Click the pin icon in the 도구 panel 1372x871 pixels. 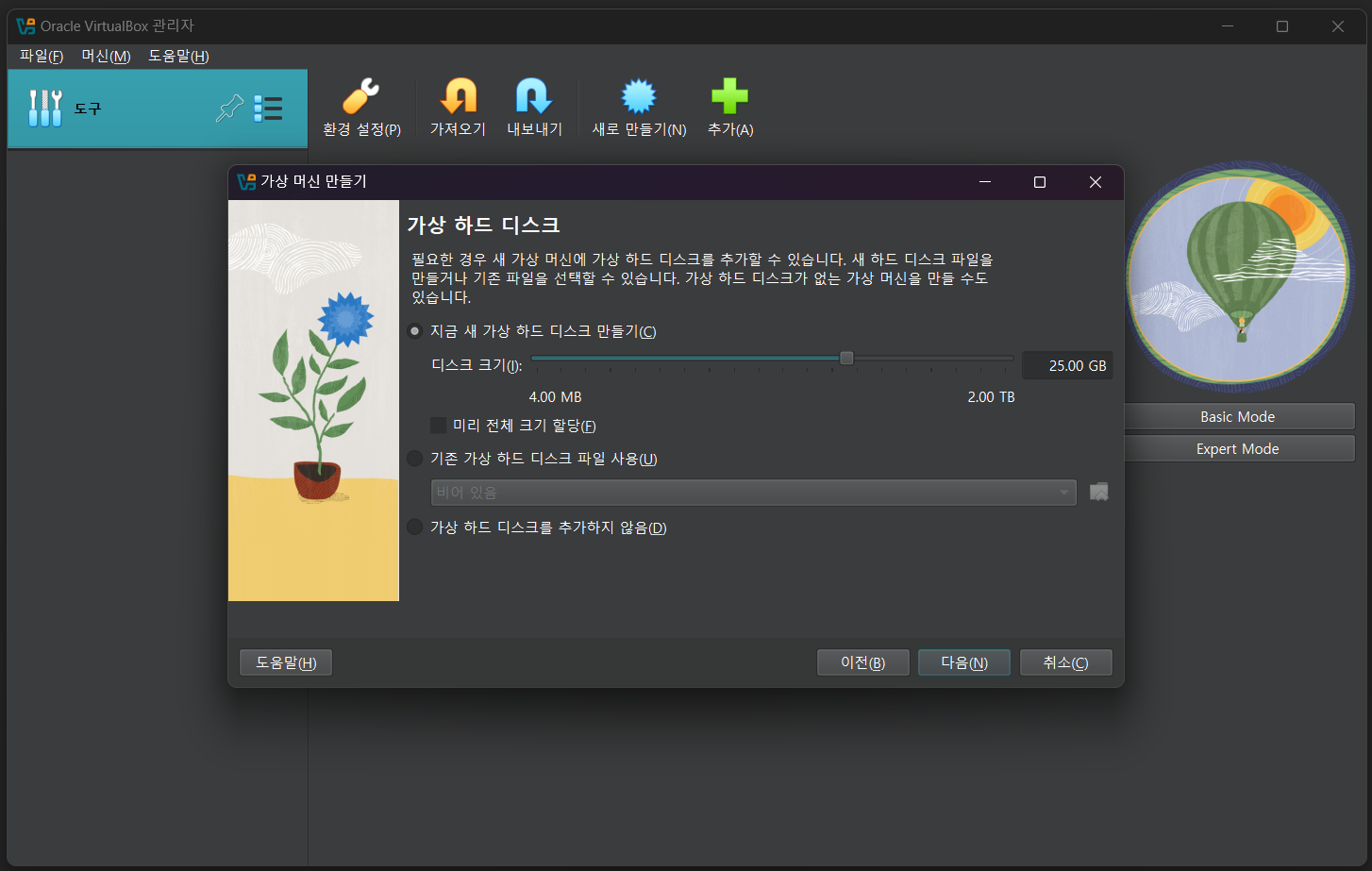click(x=229, y=109)
